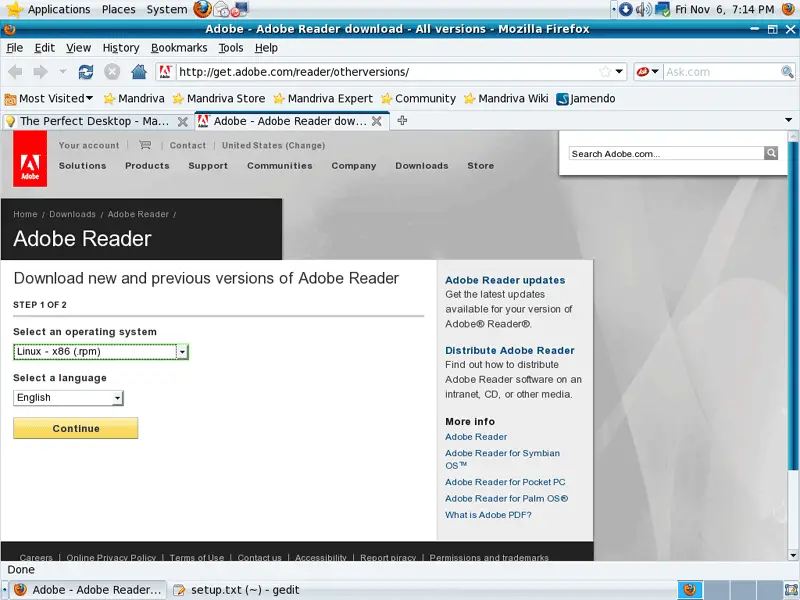800x600 pixels.
Task: Open the What is Adobe PDF? link
Action: (488, 515)
